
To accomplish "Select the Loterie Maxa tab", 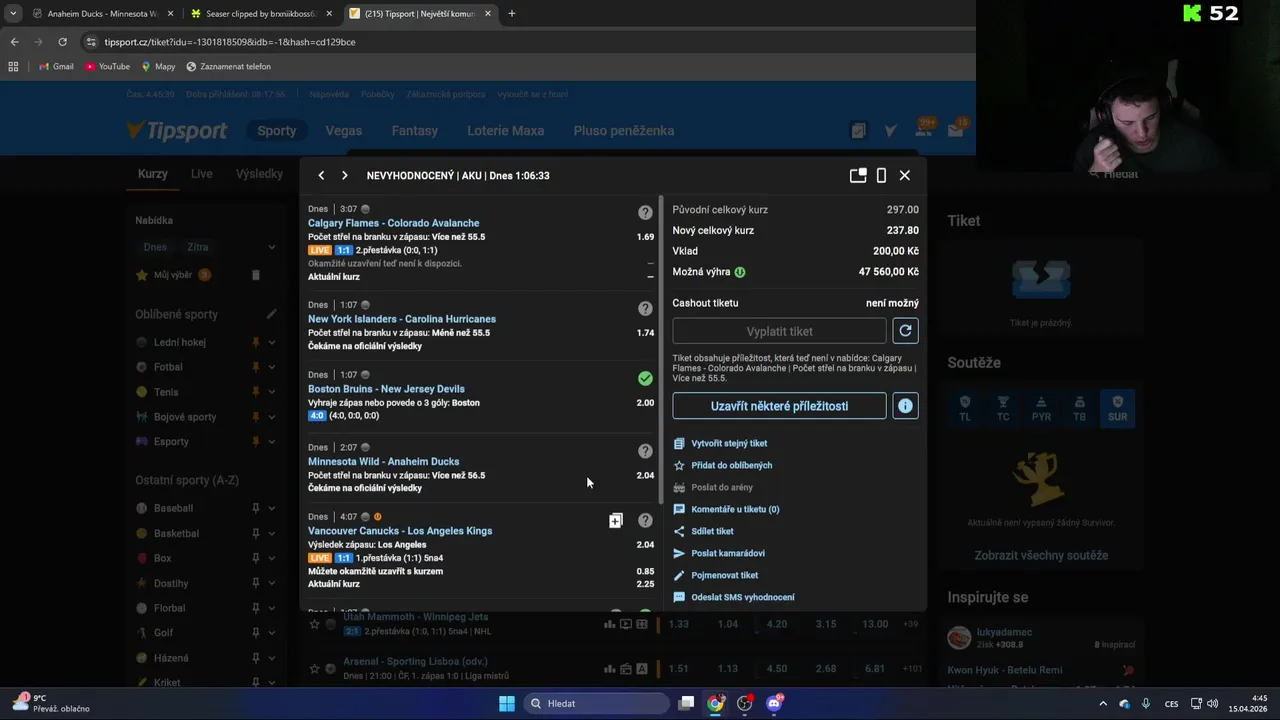I will point(506,131).
